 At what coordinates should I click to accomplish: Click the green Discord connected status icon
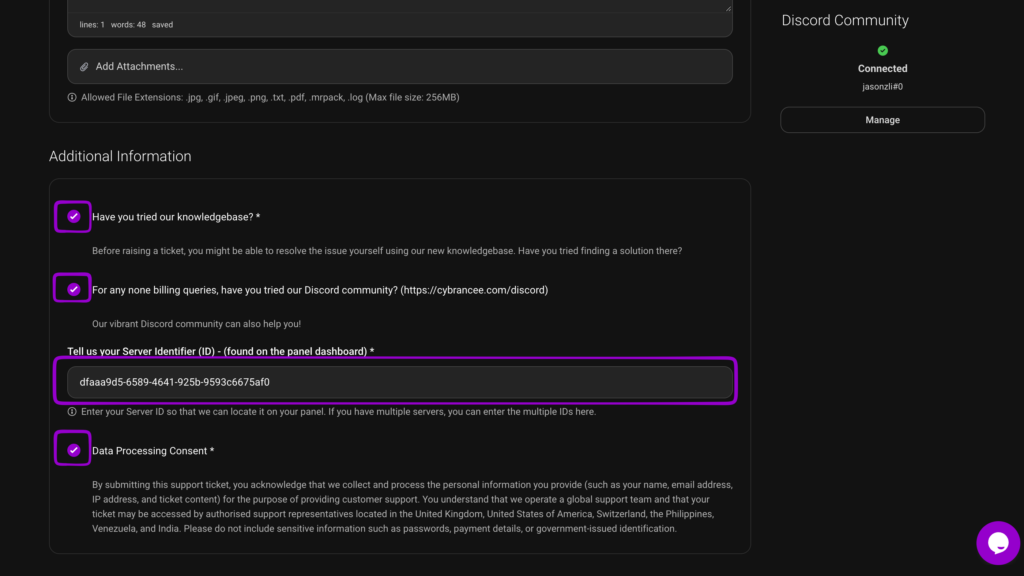coord(882,50)
